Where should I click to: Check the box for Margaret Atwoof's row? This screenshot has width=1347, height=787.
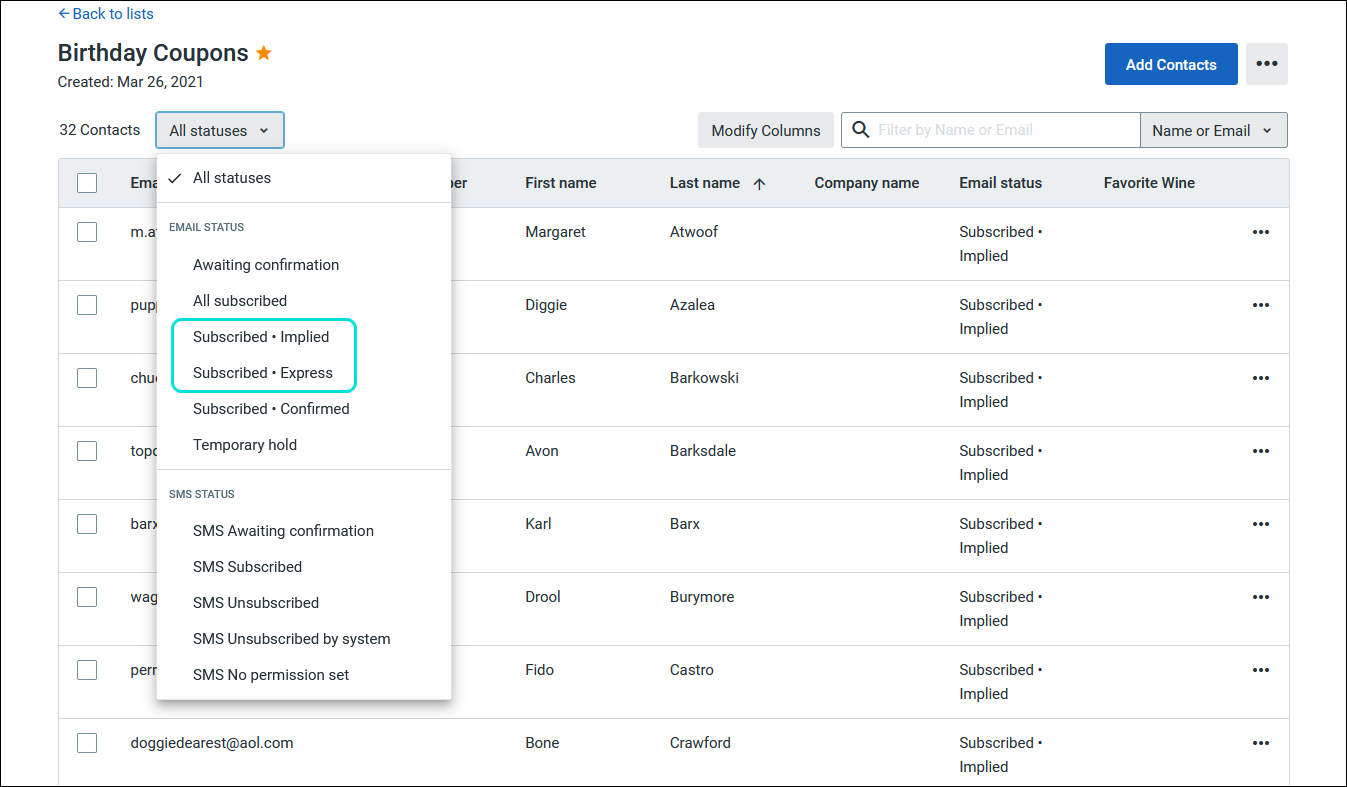coord(87,232)
